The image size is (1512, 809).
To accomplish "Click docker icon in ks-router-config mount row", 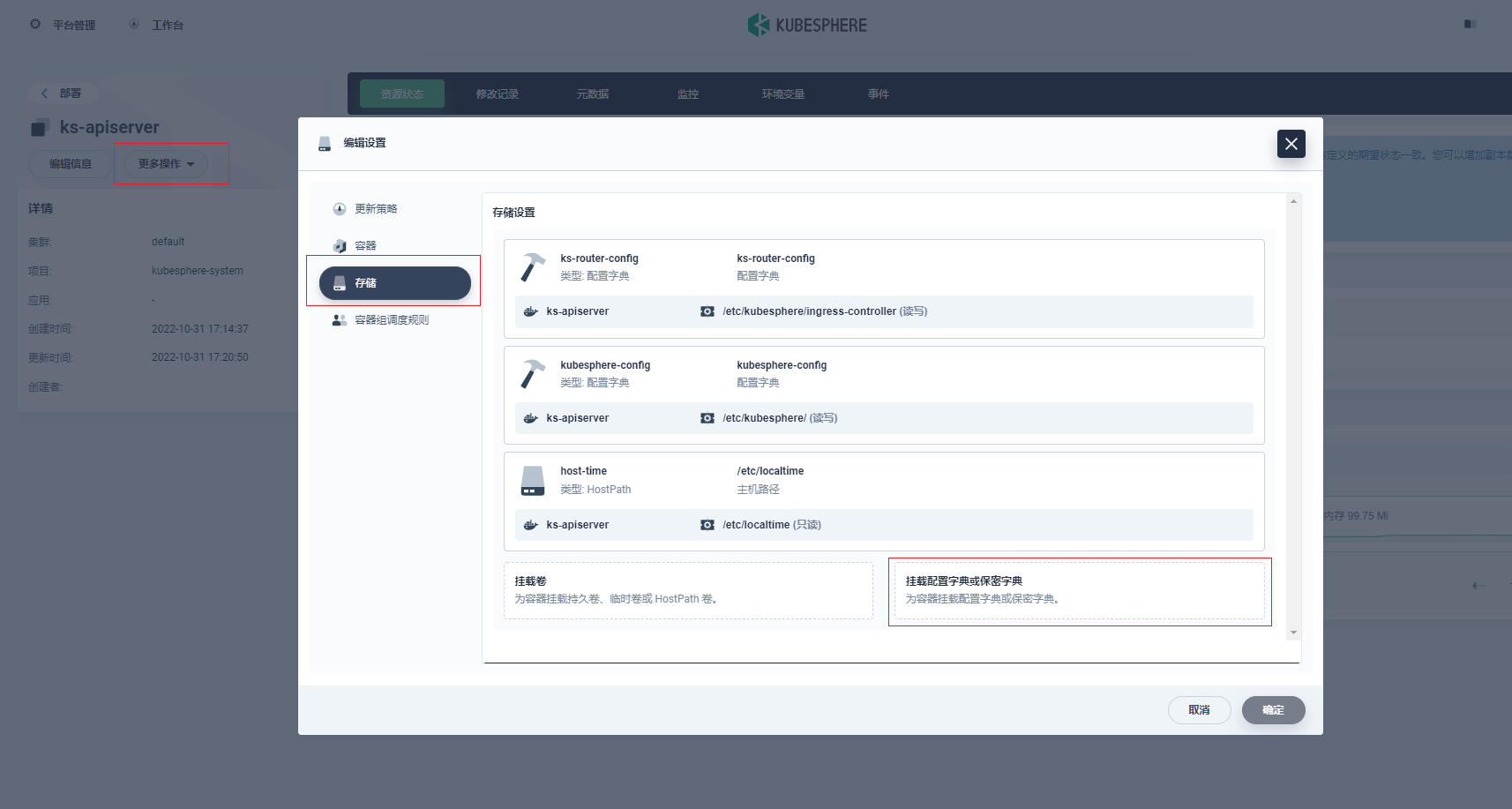I will tap(530, 311).
